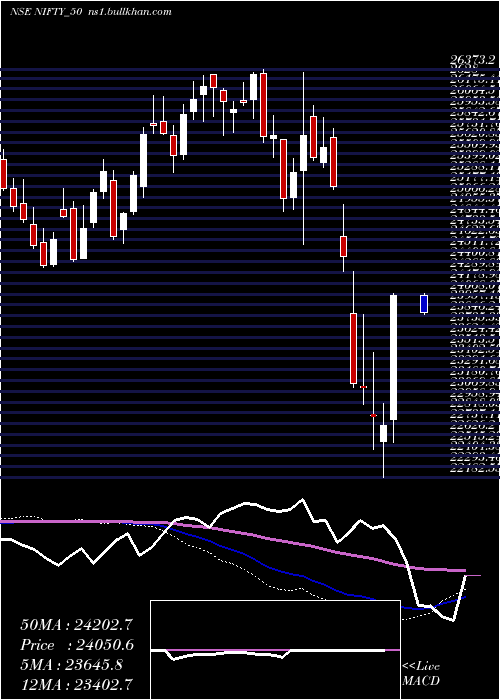This screenshot has width=500, height=700.
Task: Select the 50MA : 24202.7 readout
Action: point(77,625)
